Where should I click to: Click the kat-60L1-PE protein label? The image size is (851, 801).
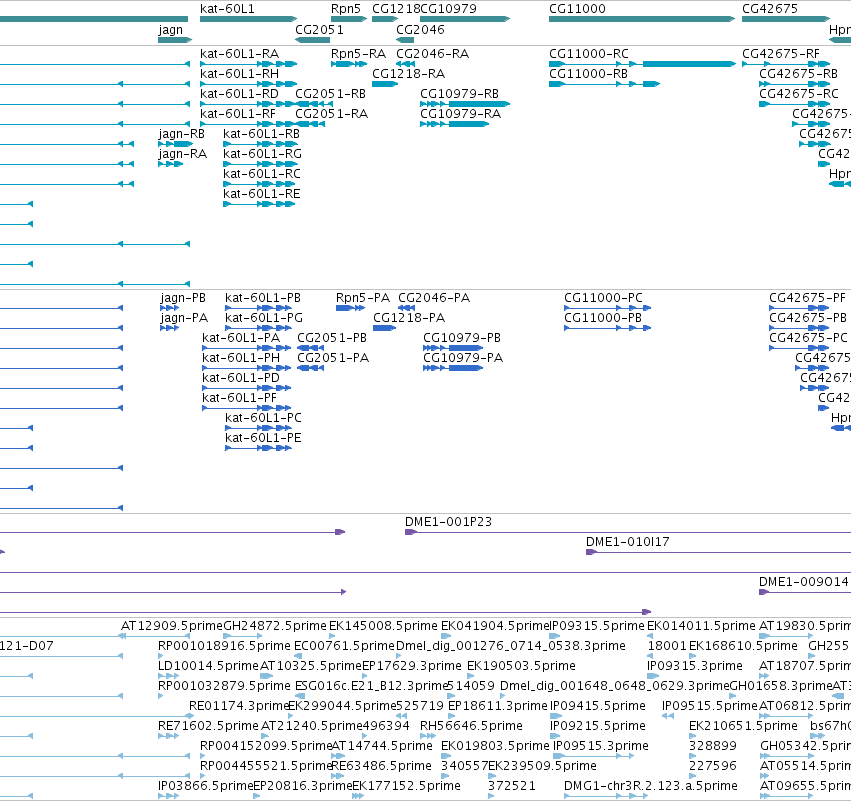[263, 438]
